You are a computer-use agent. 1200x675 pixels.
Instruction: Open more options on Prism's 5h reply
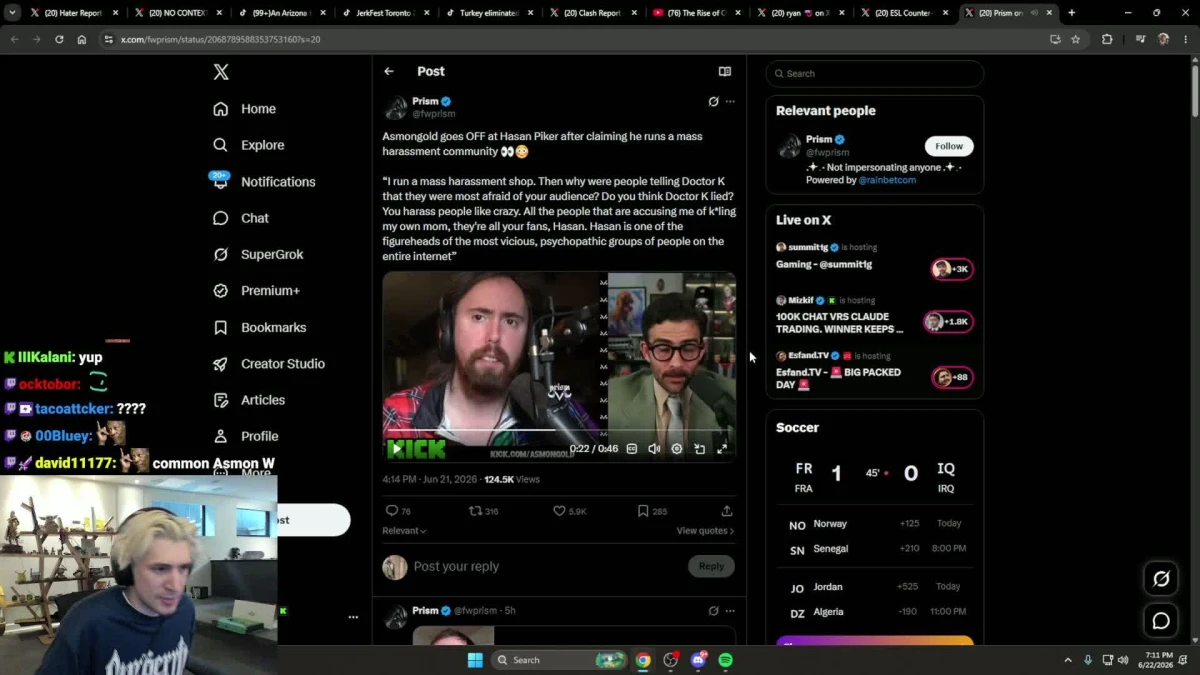[730, 610]
